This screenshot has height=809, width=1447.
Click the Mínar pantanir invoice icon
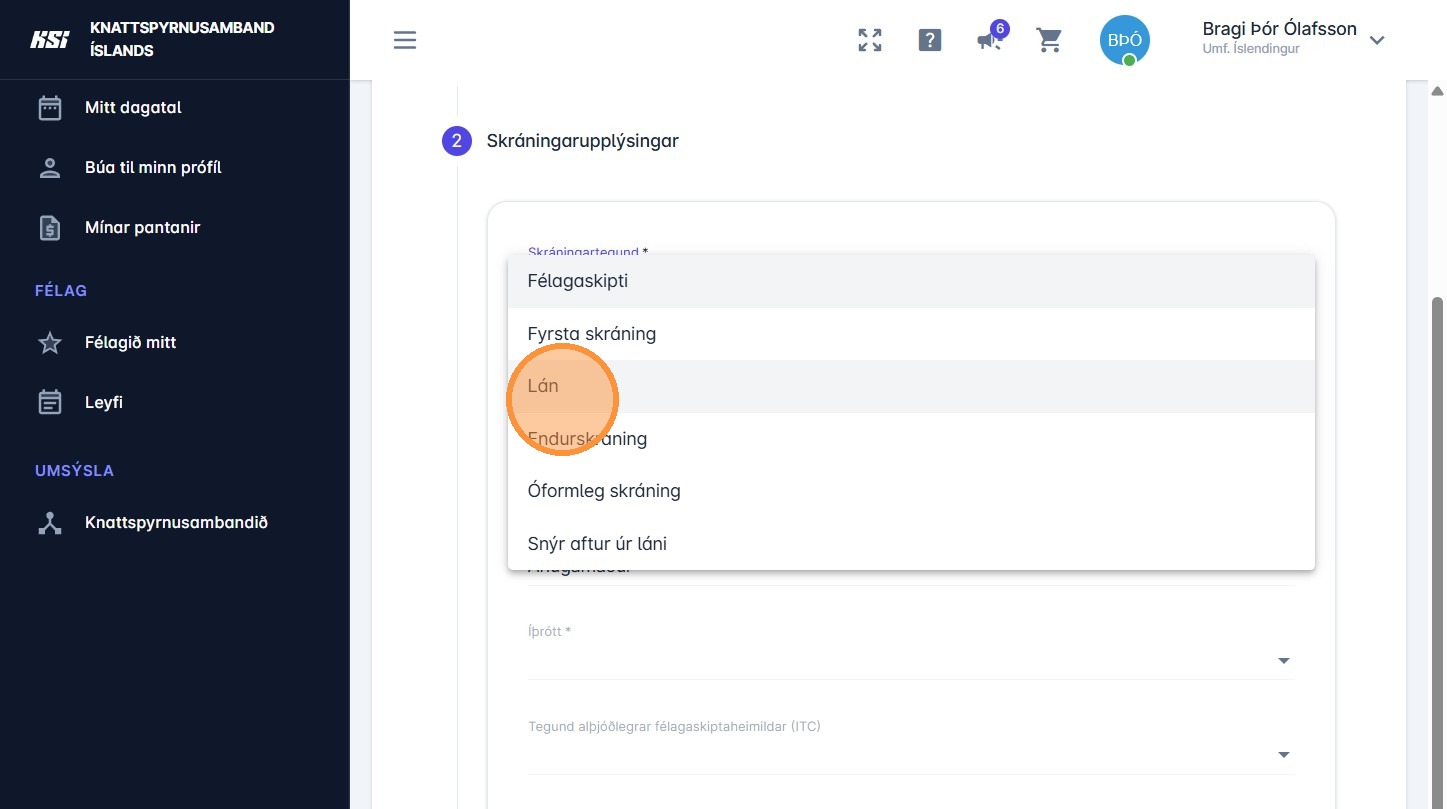50,227
